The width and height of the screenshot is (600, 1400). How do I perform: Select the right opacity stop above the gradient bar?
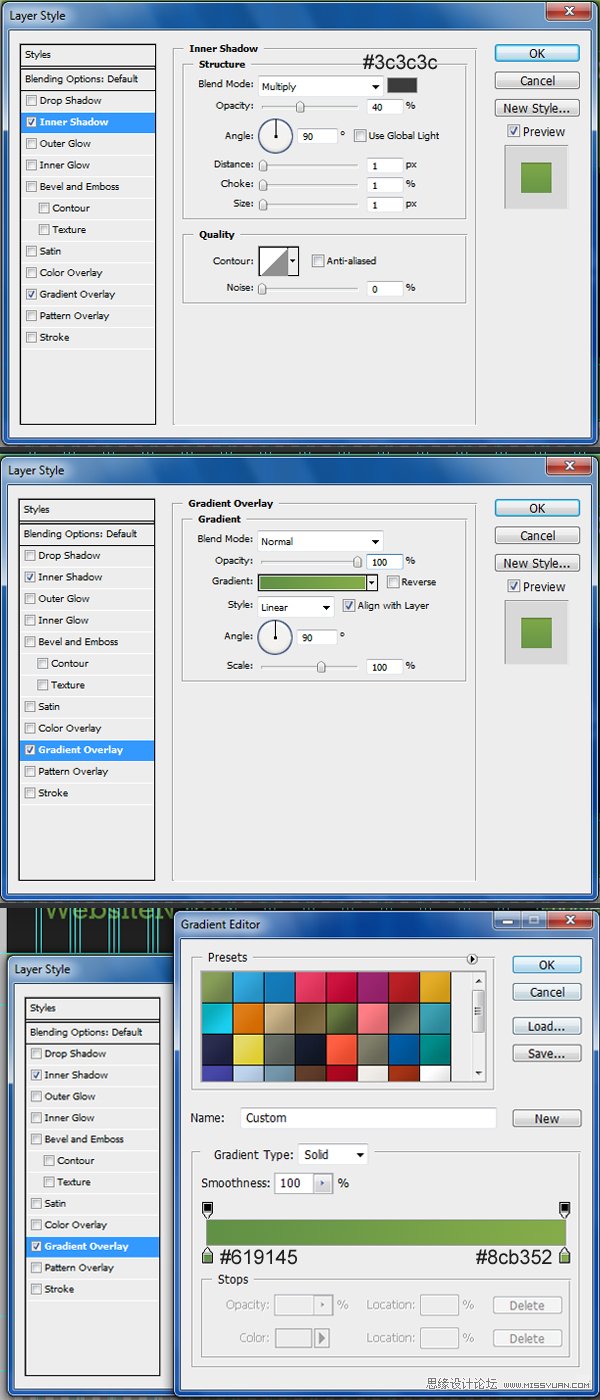pyautogui.click(x=564, y=1210)
